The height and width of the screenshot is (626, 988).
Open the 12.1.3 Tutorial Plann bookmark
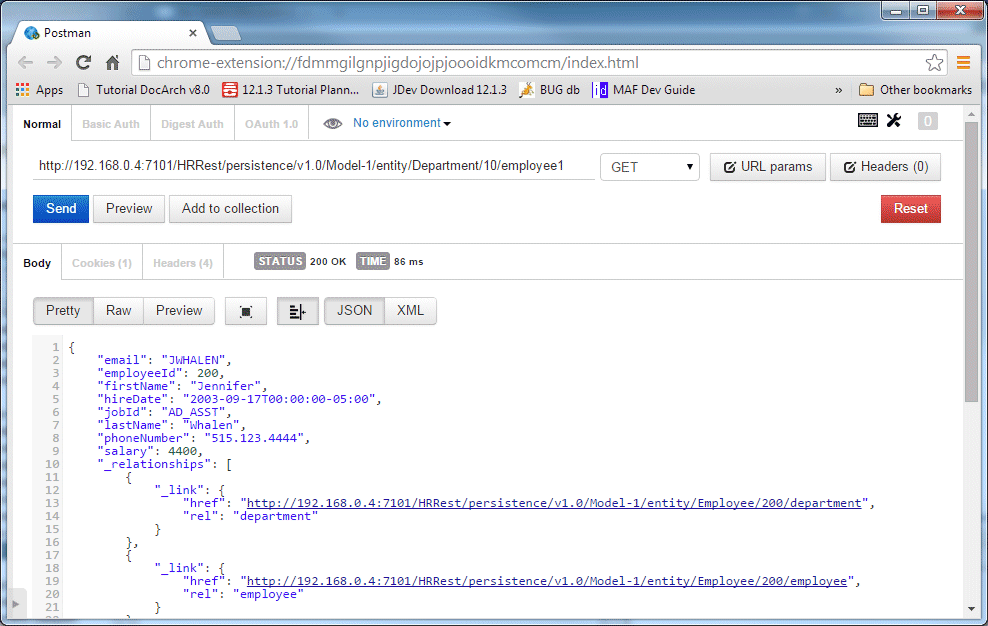click(x=291, y=90)
